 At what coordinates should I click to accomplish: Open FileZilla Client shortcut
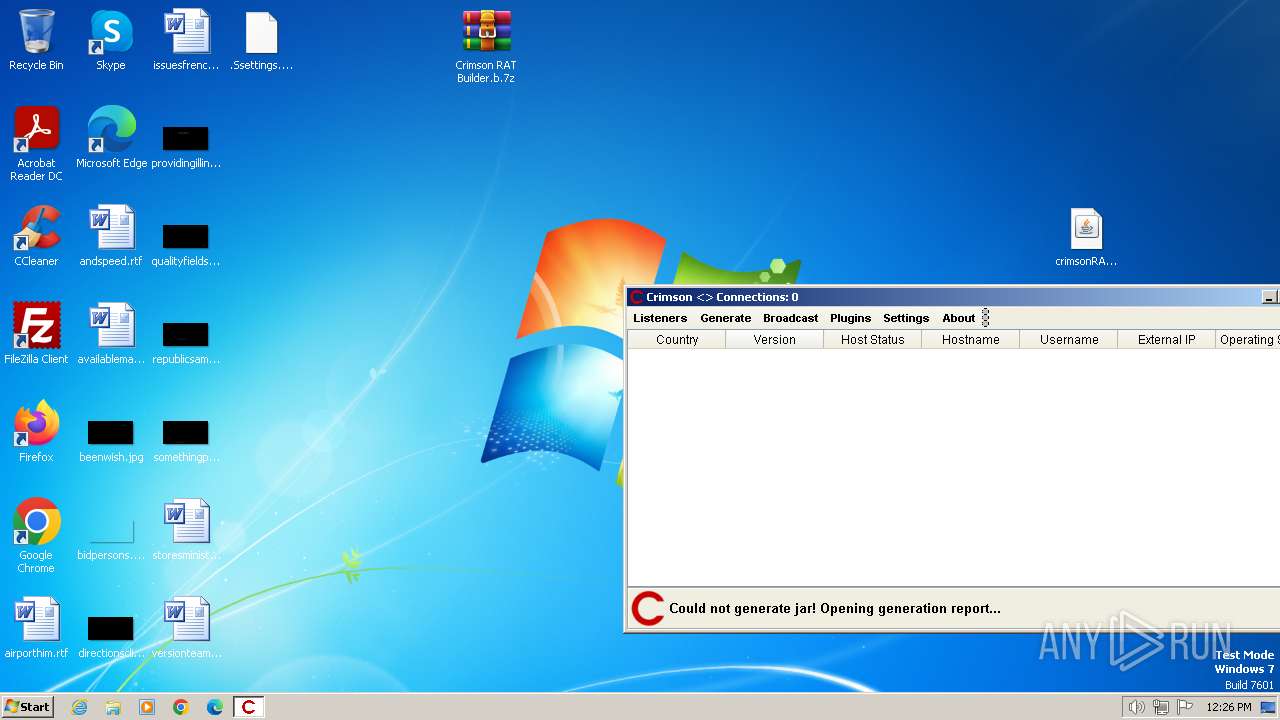click(x=36, y=334)
